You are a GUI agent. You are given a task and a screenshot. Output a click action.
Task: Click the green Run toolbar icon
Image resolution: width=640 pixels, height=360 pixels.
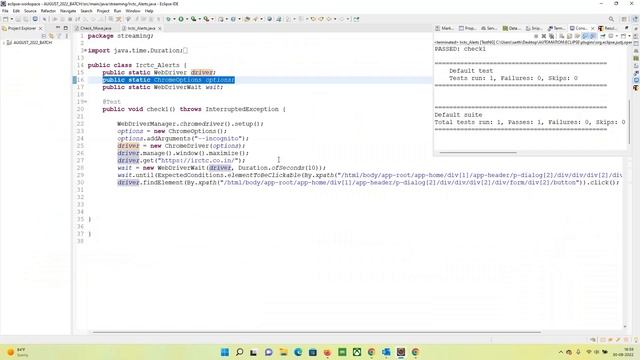(x=181, y=19)
